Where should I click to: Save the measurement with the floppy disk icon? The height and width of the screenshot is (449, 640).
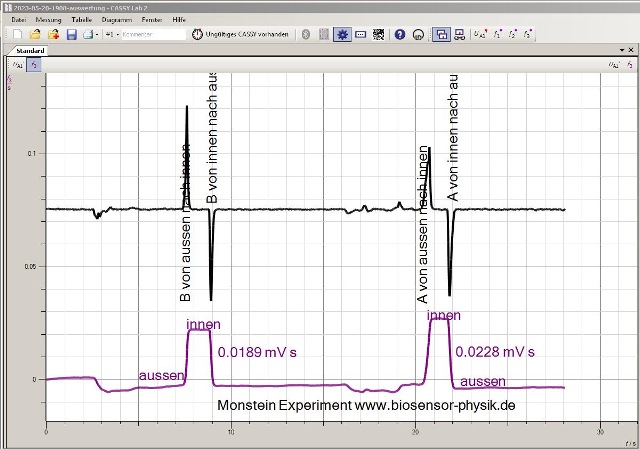tap(71, 34)
